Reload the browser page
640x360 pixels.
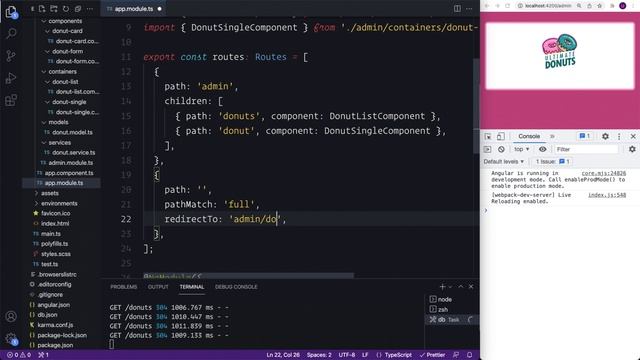point(507,6)
